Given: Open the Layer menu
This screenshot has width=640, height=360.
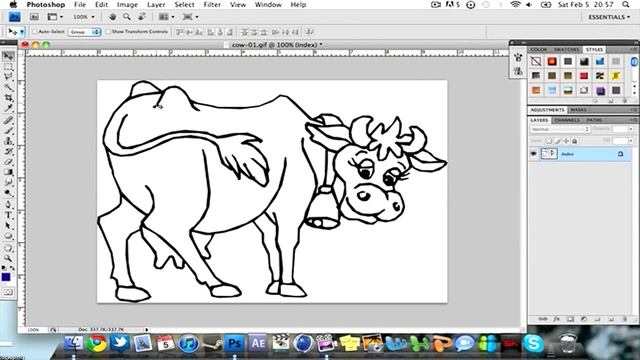Looking at the screenshot, I should [x=156, y=4].
